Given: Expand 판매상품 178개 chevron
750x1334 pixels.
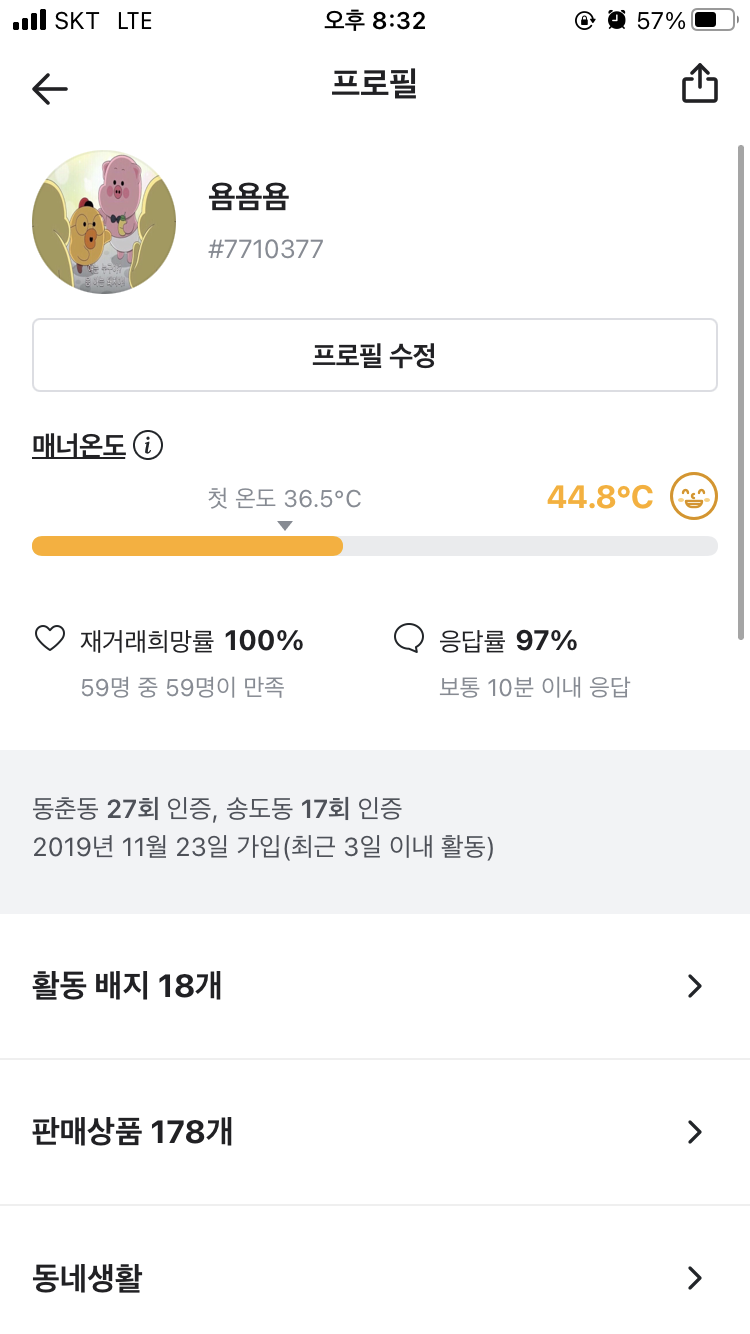Looking at the screenshot, I should click(696, 1132).
